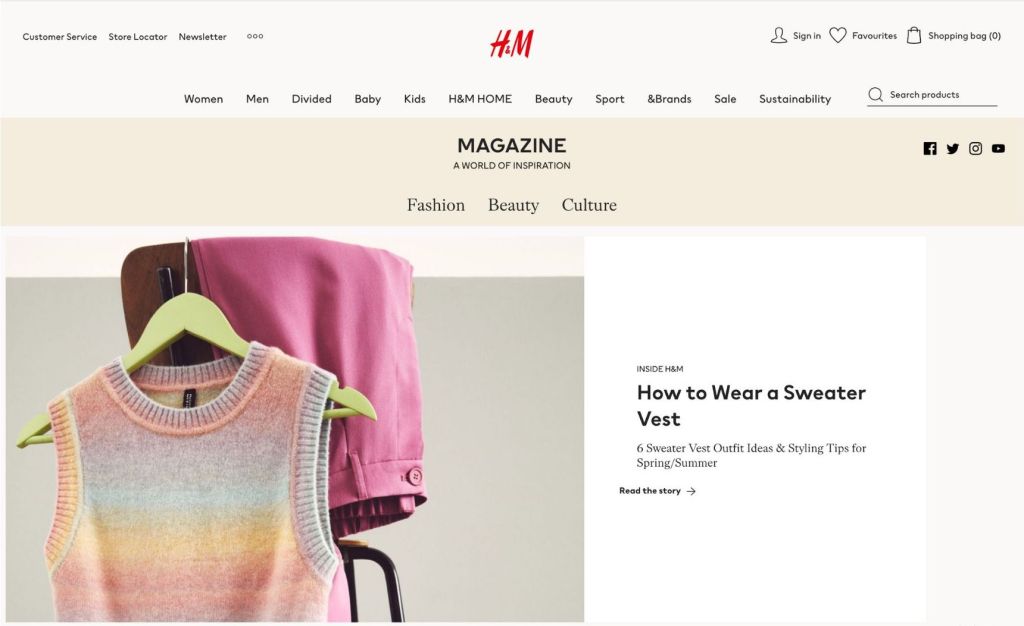Click Read the story link

pos(658,491)
